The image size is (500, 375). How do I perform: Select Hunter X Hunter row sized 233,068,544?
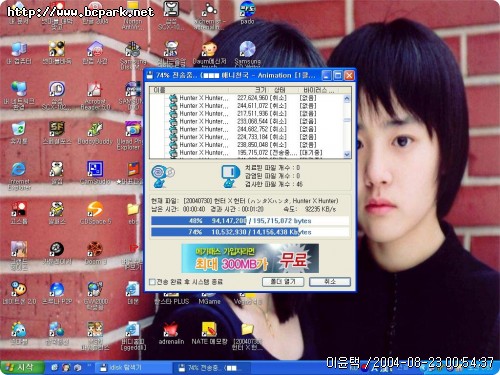pyautogui.click(x=247, y=121)
